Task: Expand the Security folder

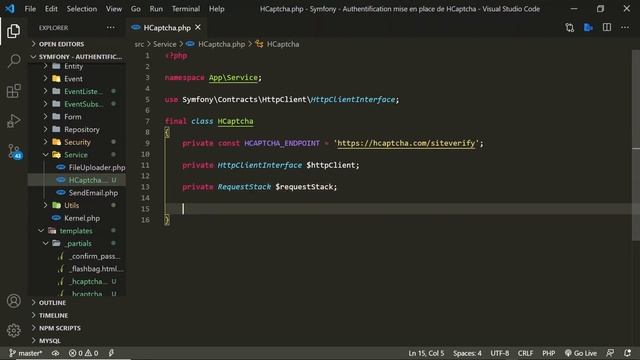Action: pyautogui.click(x=77, y=142)
